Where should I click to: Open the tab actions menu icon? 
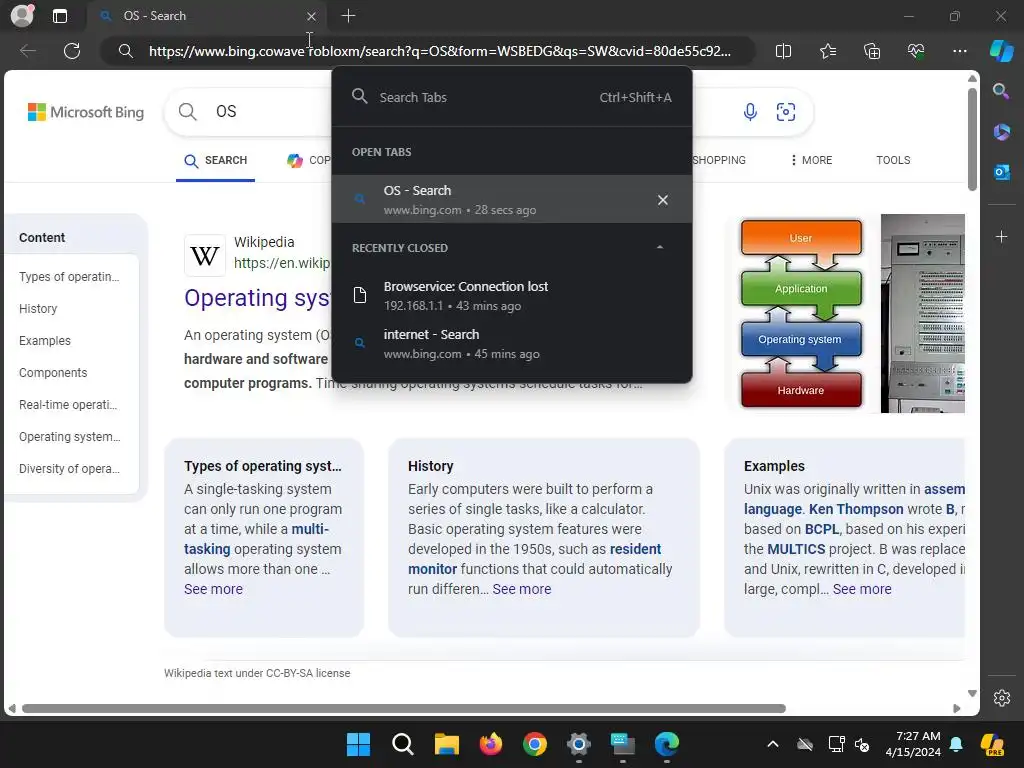coord(59,16)
